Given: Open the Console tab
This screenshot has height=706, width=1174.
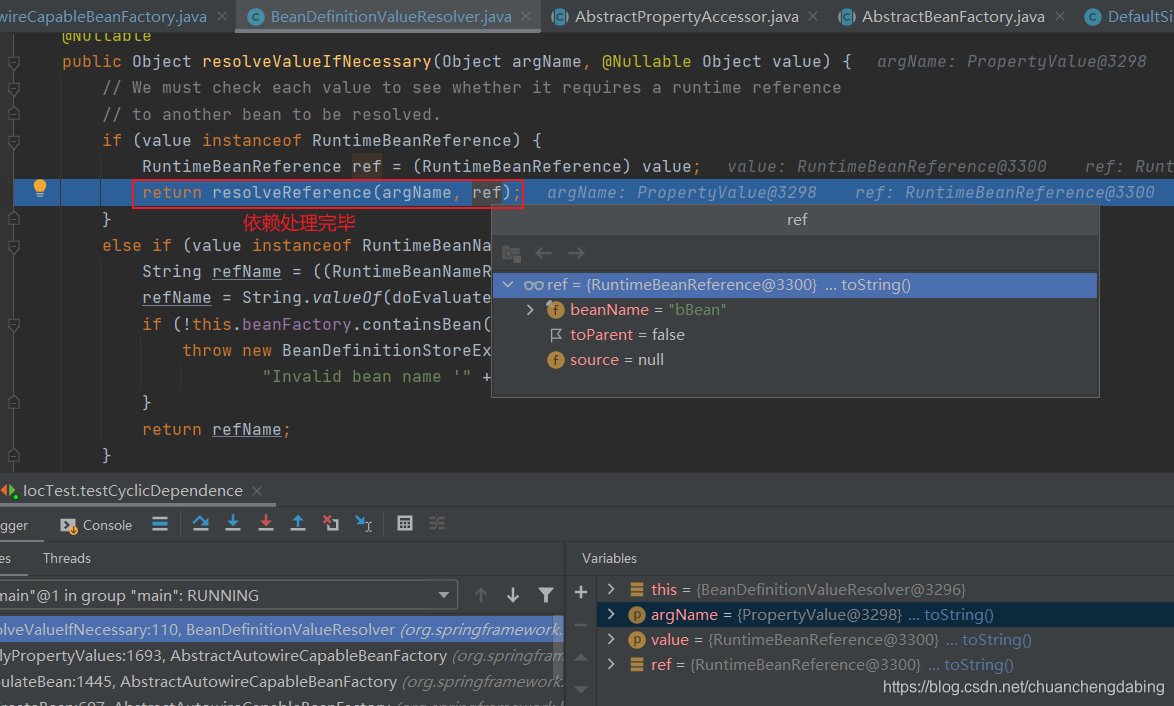Looking at the screenshot, I should click(x=96, y=525).
